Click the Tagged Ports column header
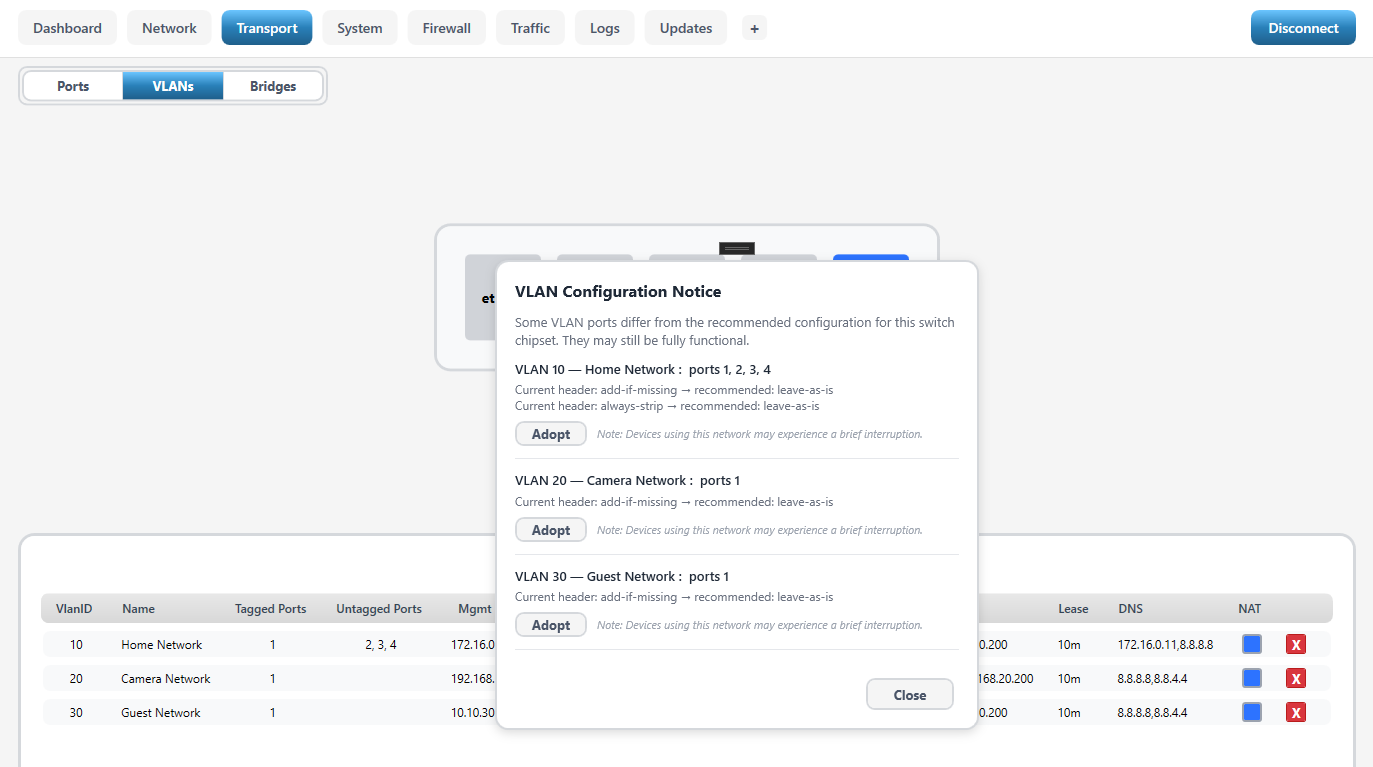 click(271, 609)
